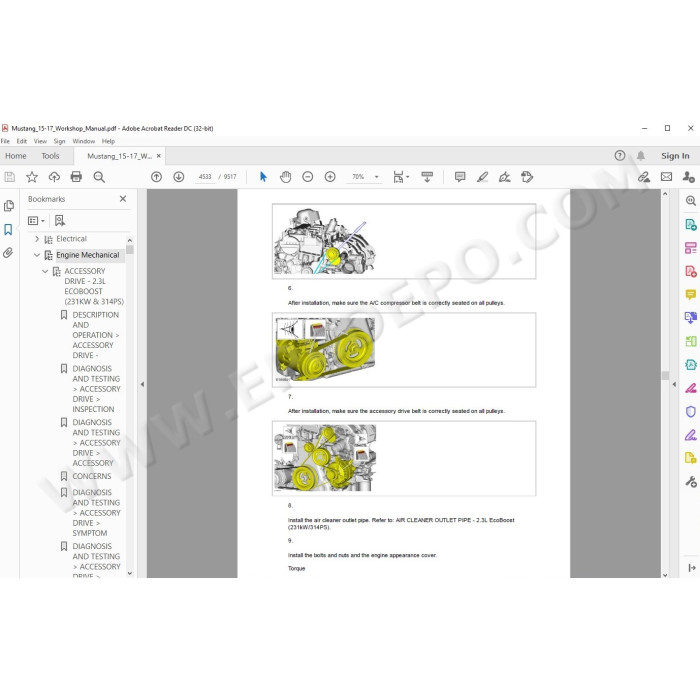Click the Save file icon
The image size is (700, 700).
[9, 177]
